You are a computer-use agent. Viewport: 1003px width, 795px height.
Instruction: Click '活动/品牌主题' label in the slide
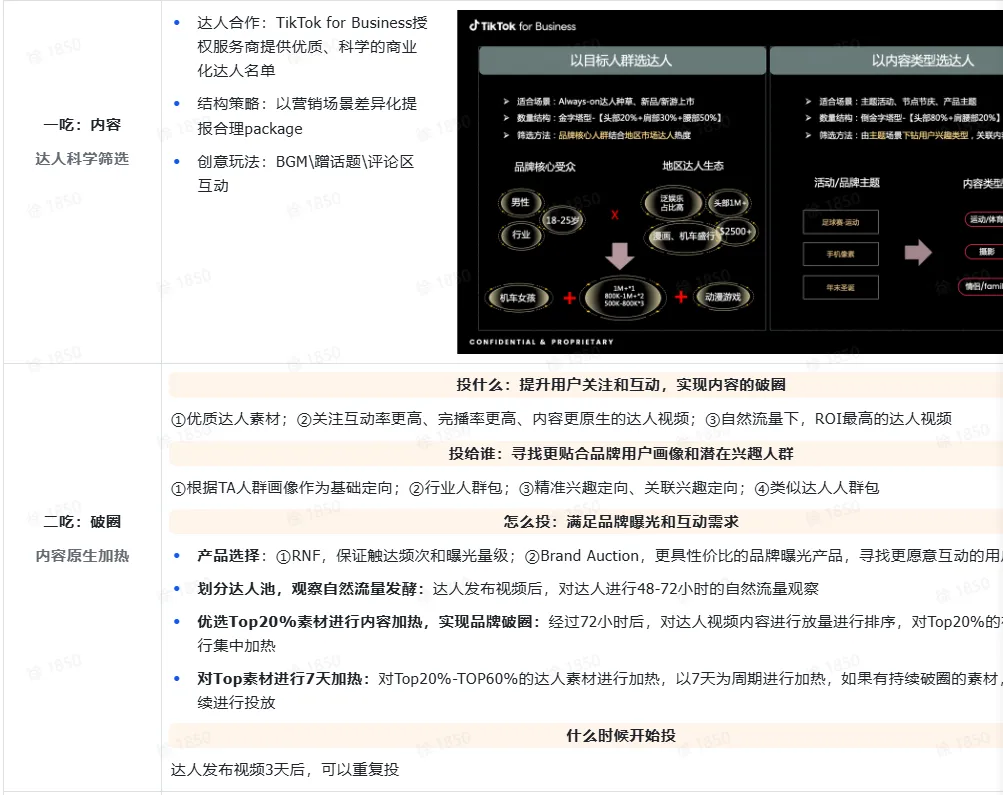click(x=846, y=183)
